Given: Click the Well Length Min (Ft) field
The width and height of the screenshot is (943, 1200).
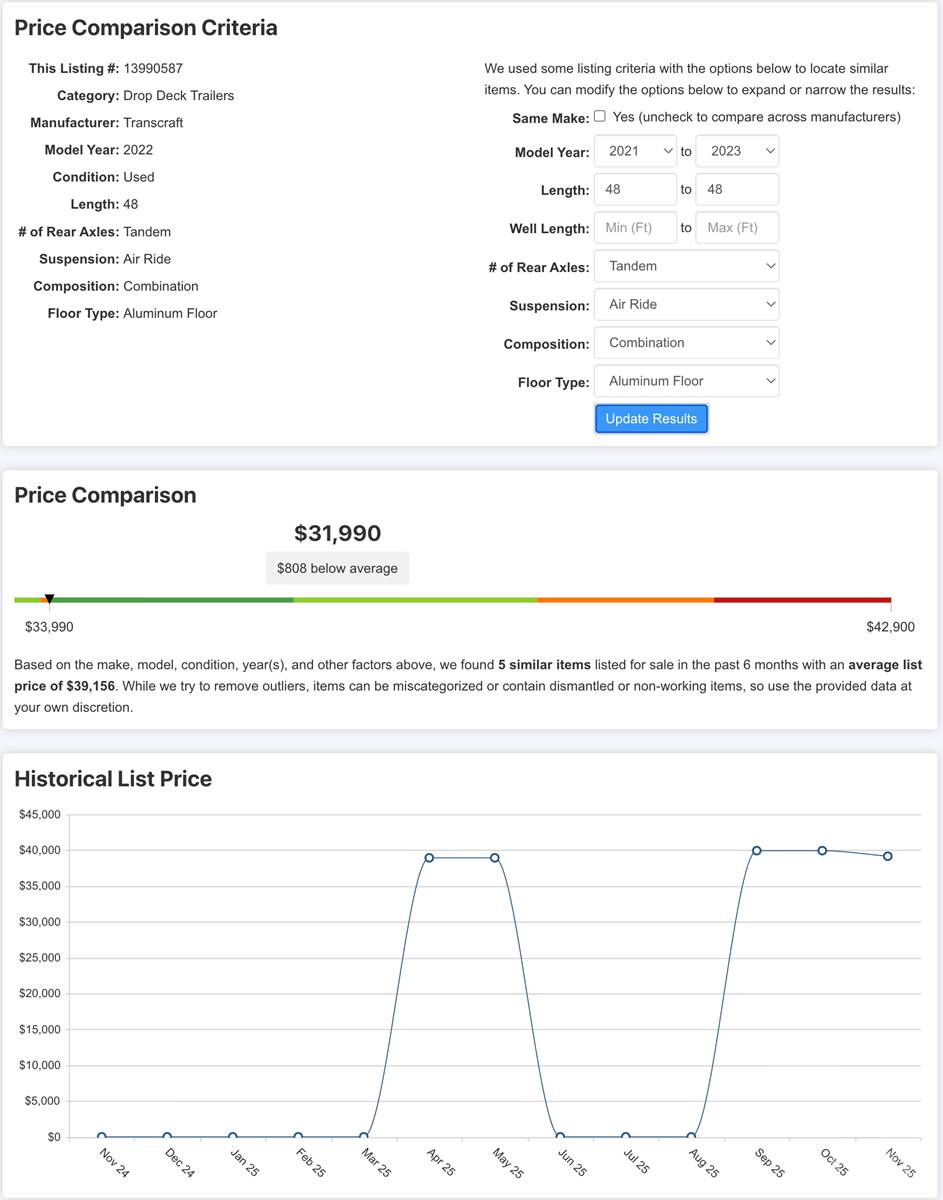Looking at the screenshot, I should click(x=635, y=228).
